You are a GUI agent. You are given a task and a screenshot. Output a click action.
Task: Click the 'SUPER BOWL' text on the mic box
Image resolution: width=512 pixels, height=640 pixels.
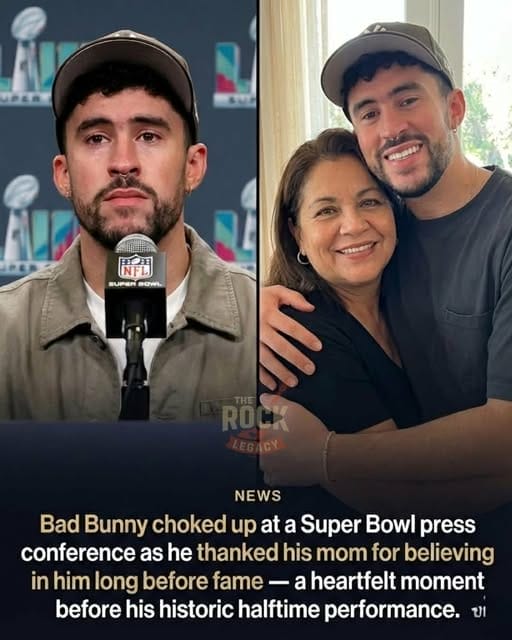[x=136, y=283]
